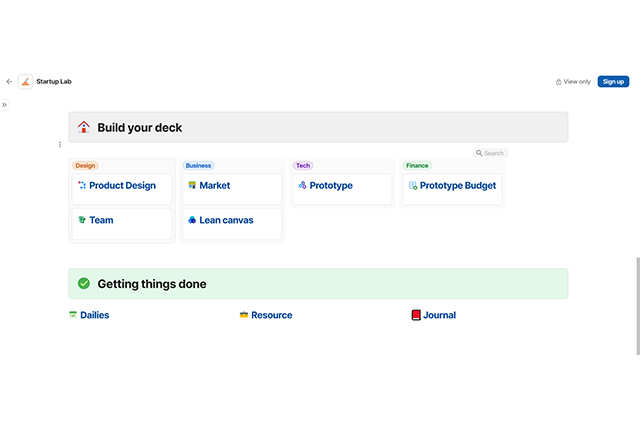The height and width of the screenshot is (426, 640).
Task: Select the Business tag label
Action: tap(198, 166)
